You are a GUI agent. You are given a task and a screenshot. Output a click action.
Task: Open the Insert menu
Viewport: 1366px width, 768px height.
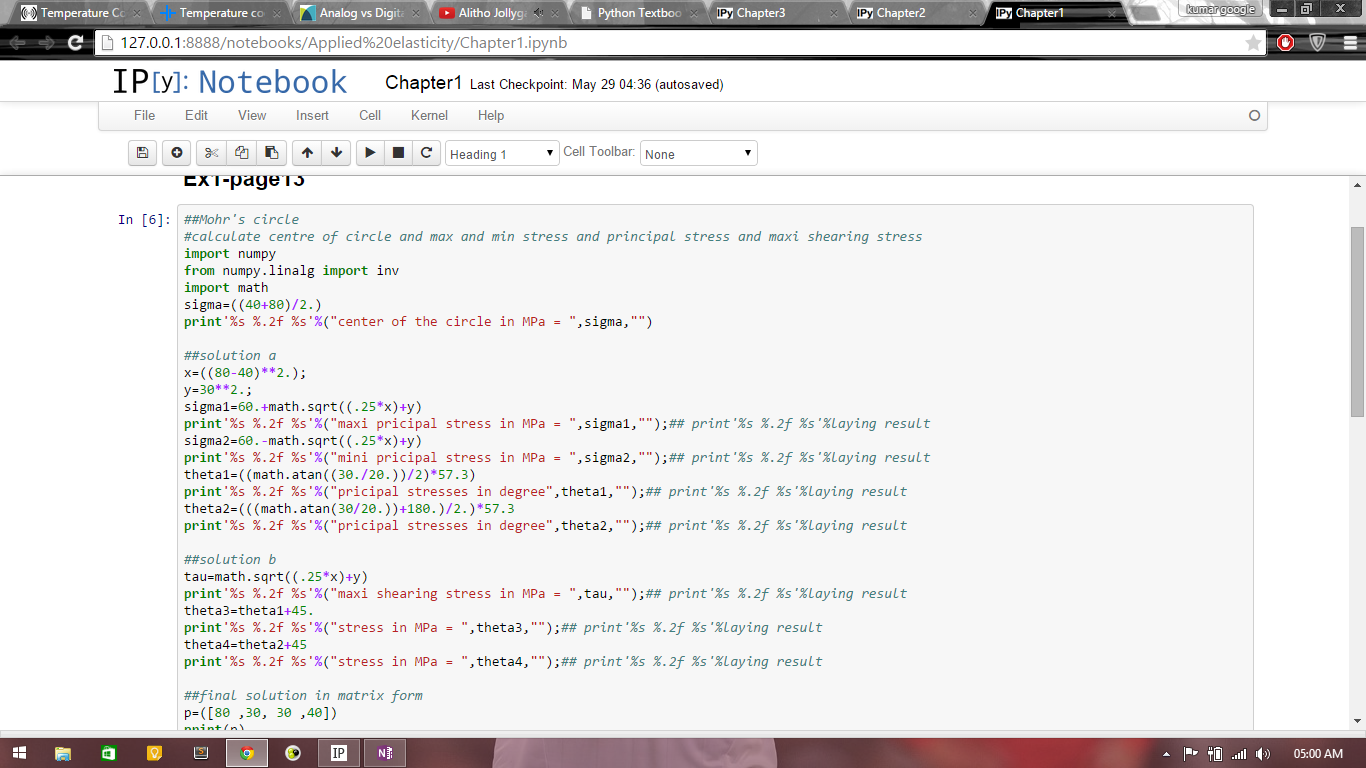(312, 115)
